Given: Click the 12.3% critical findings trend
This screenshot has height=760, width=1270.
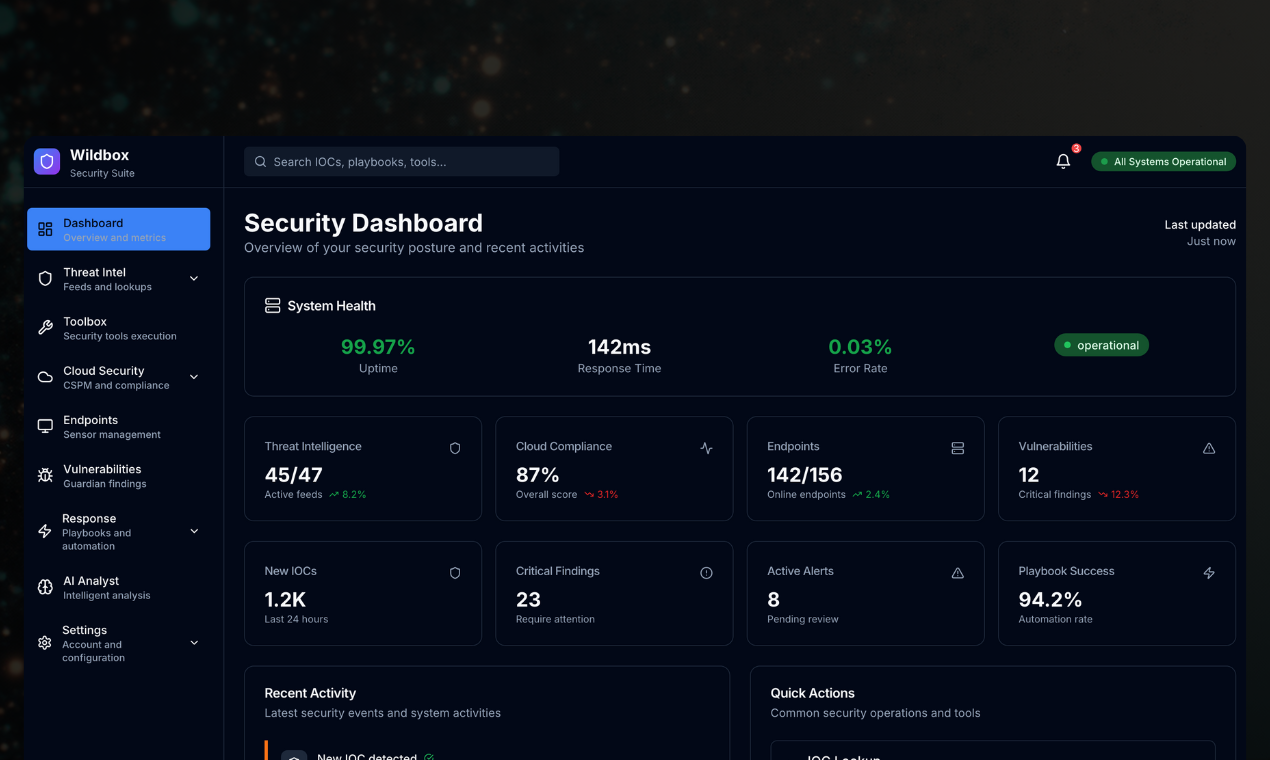Looking at the screenshot, I should pyautogui.click(x=1118, y=495).
